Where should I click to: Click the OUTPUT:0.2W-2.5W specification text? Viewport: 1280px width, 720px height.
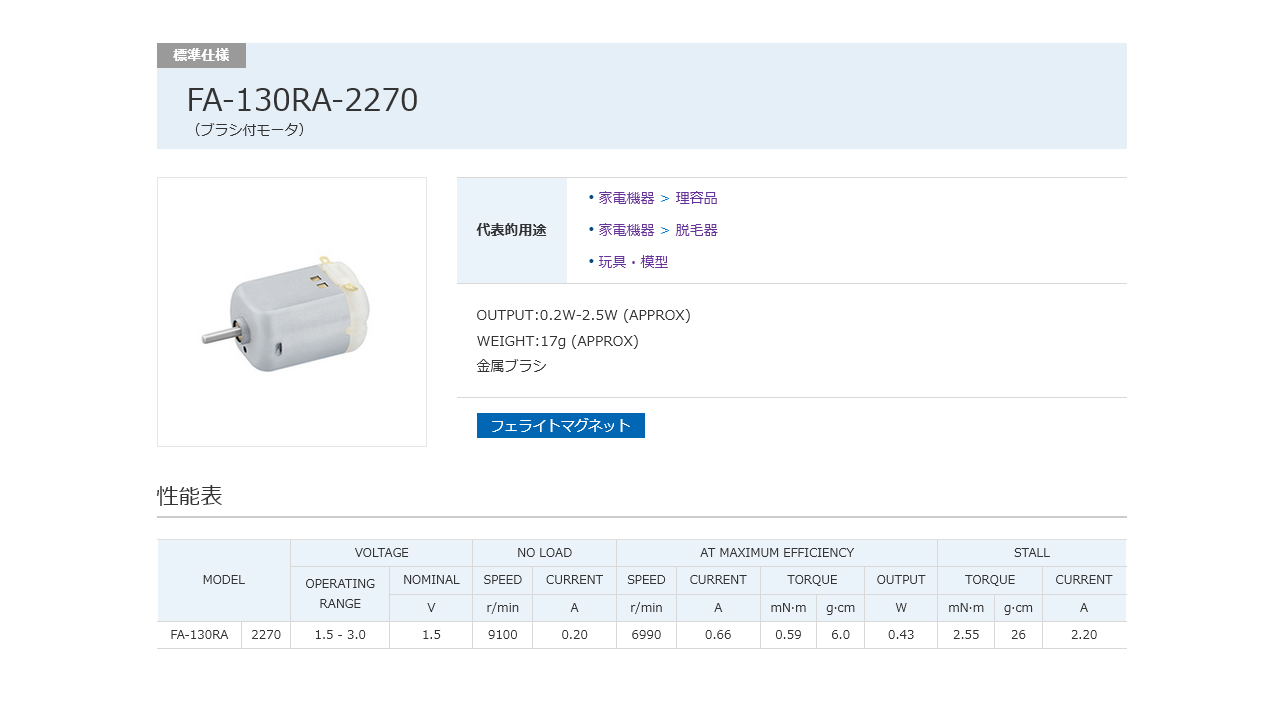(583, 315)
